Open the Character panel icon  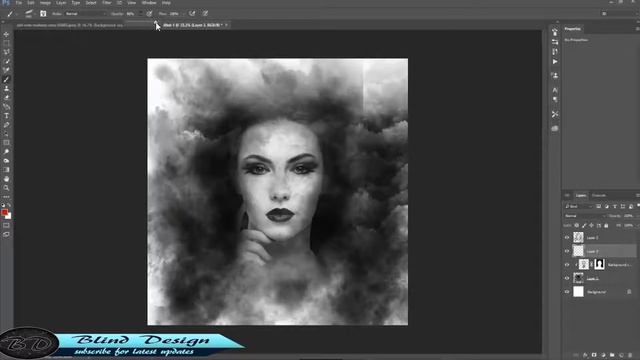(555, 90)
